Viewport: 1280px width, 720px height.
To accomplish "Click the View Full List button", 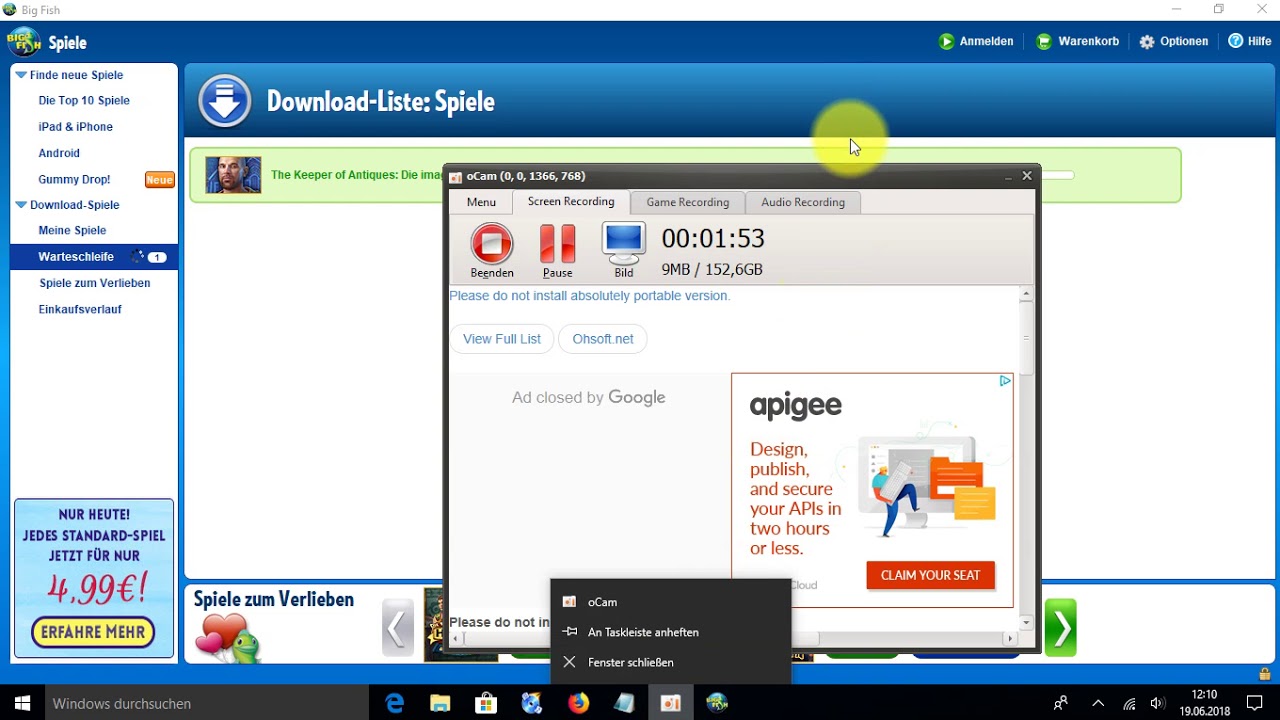I will (x=502, y=339).
